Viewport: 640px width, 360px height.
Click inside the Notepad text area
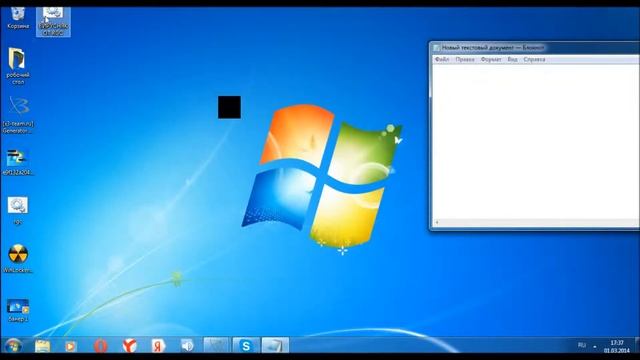(x=536, y=141)
